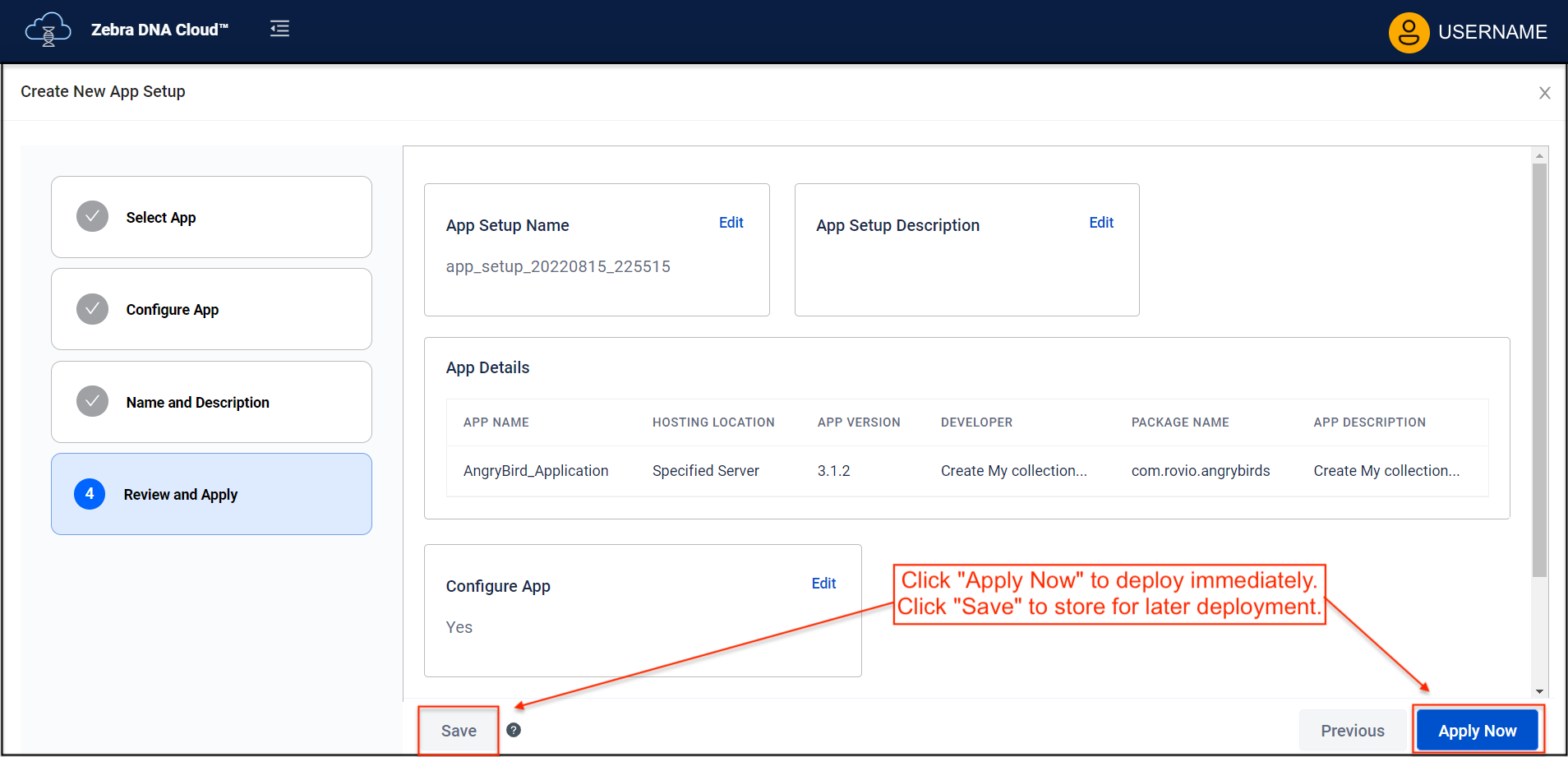Click Apply Now to deploy
This screenshot has width=1568, height=757.
[1477, 731]
